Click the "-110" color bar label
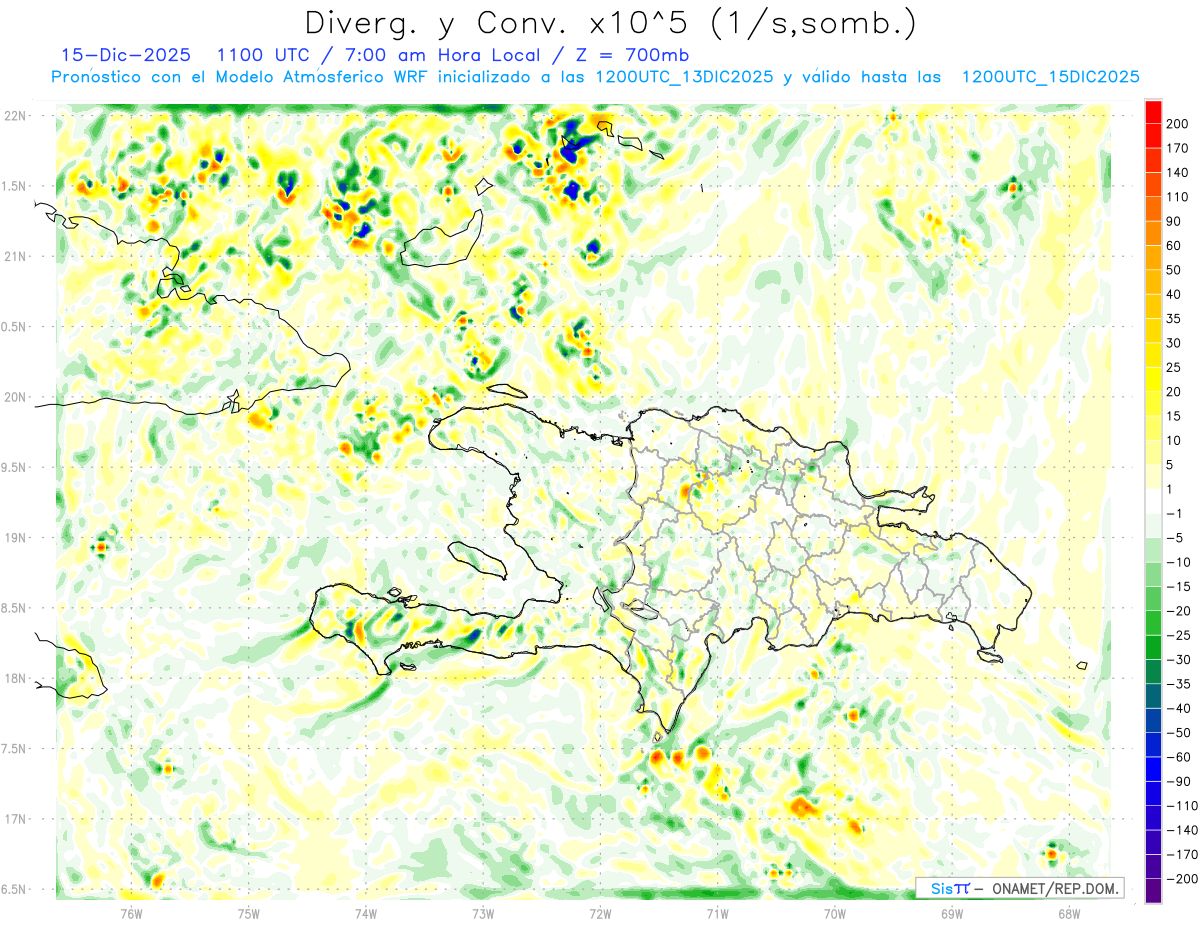The width and height of the screenshot is (1200, 927). (x=1184, y=806)
